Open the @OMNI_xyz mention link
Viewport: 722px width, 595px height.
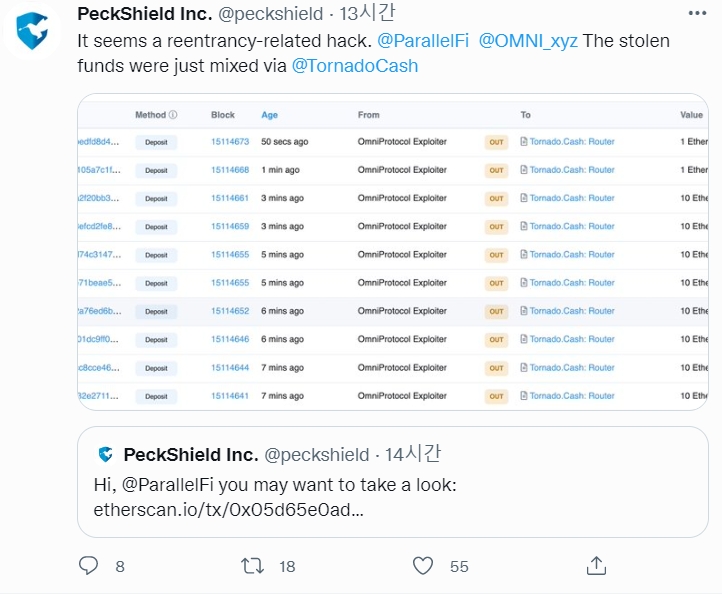click(519, 41)
